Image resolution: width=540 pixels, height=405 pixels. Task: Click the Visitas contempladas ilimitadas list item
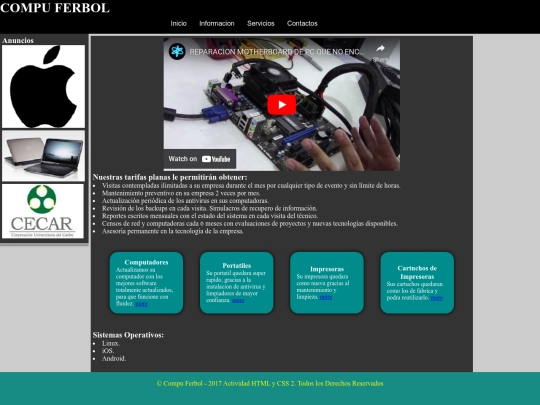[x=251, y=186]
